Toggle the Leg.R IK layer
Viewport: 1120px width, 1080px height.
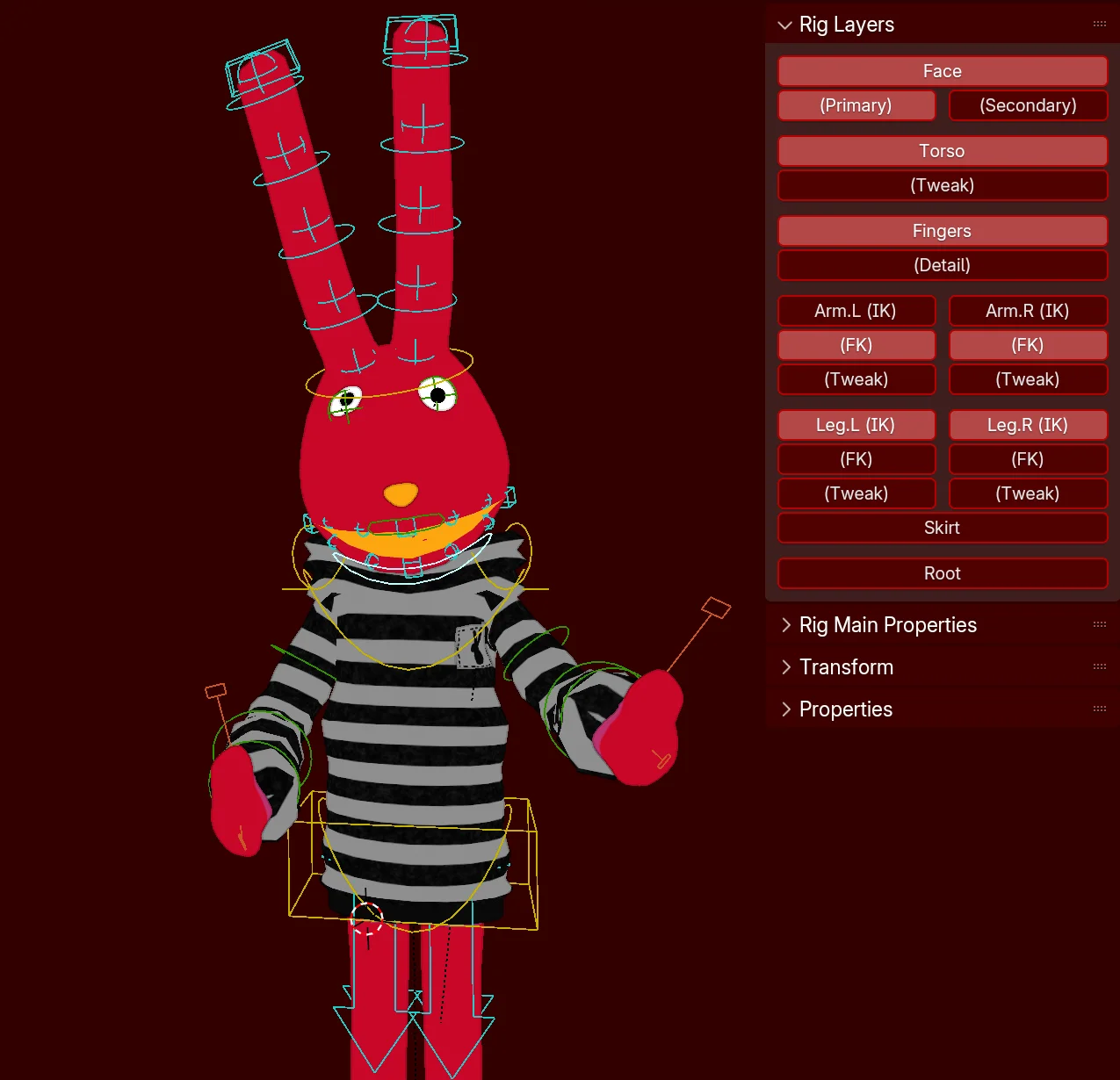[1028, 425]
